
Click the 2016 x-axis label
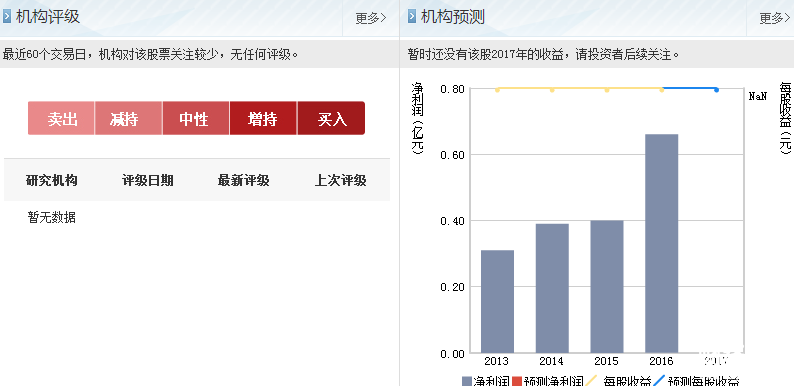[661, 361]
